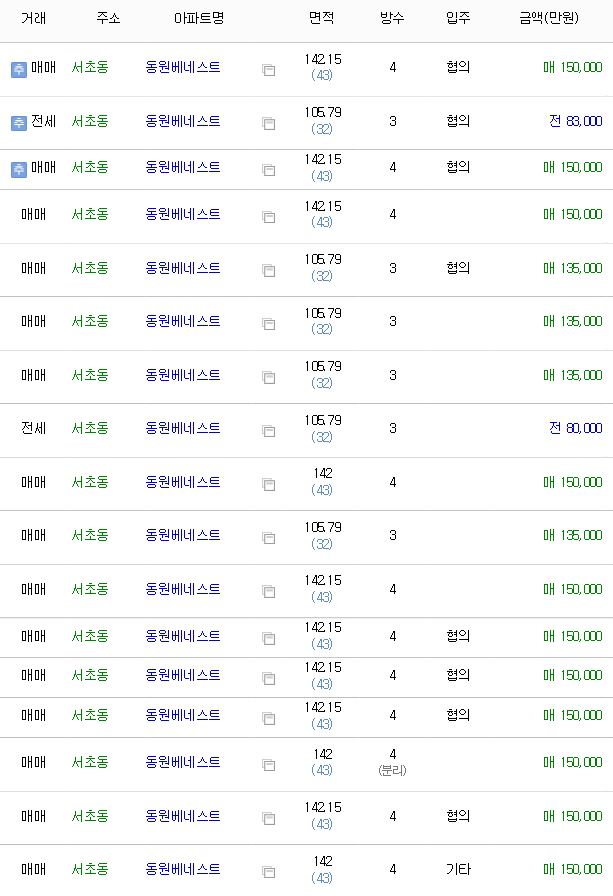Screen dimensions: 613x896
Task: Select the 전 80,000 price link
Action: point(575,428)
